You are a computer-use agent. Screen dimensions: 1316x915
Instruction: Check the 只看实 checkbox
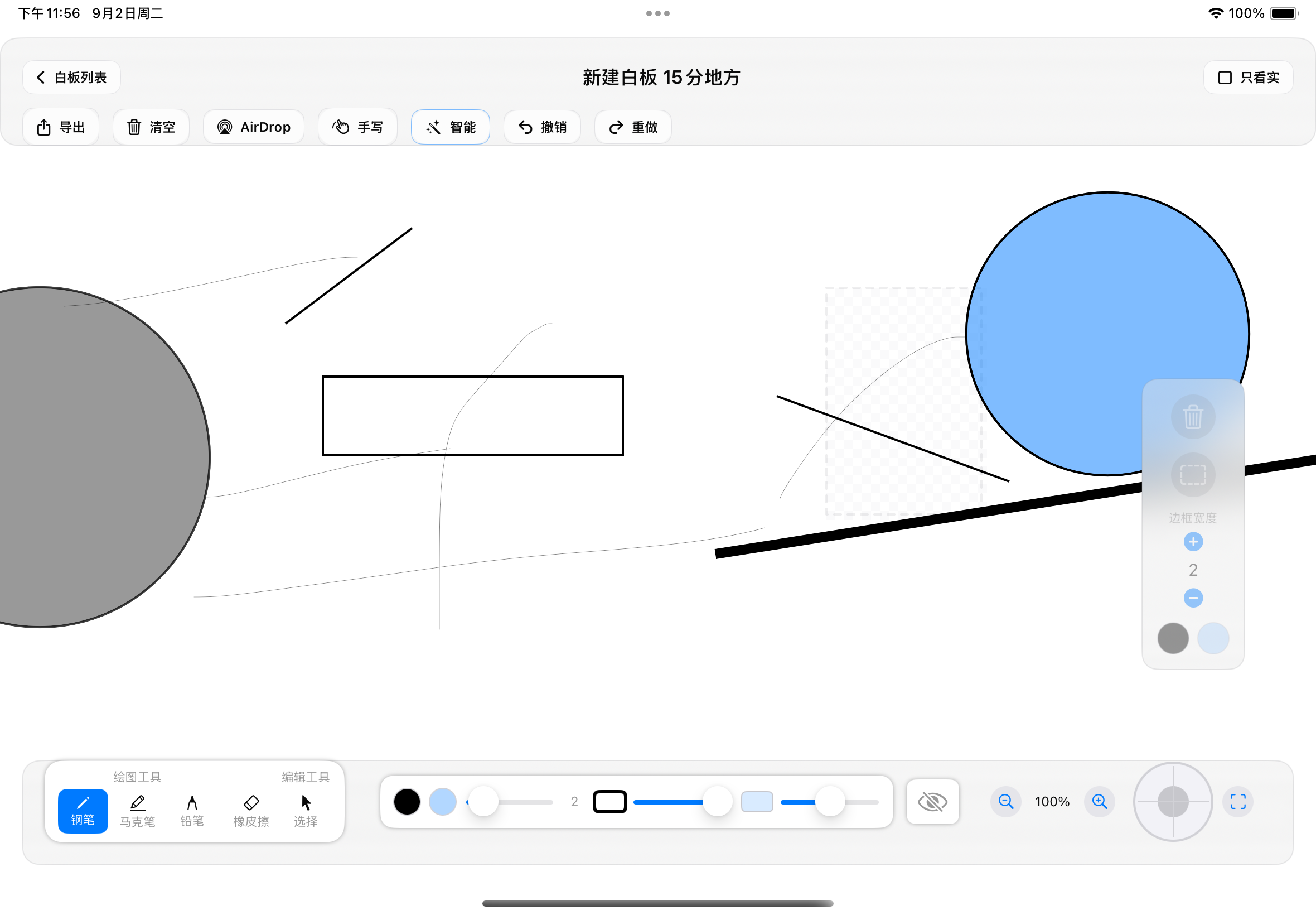pos(1225,78)
